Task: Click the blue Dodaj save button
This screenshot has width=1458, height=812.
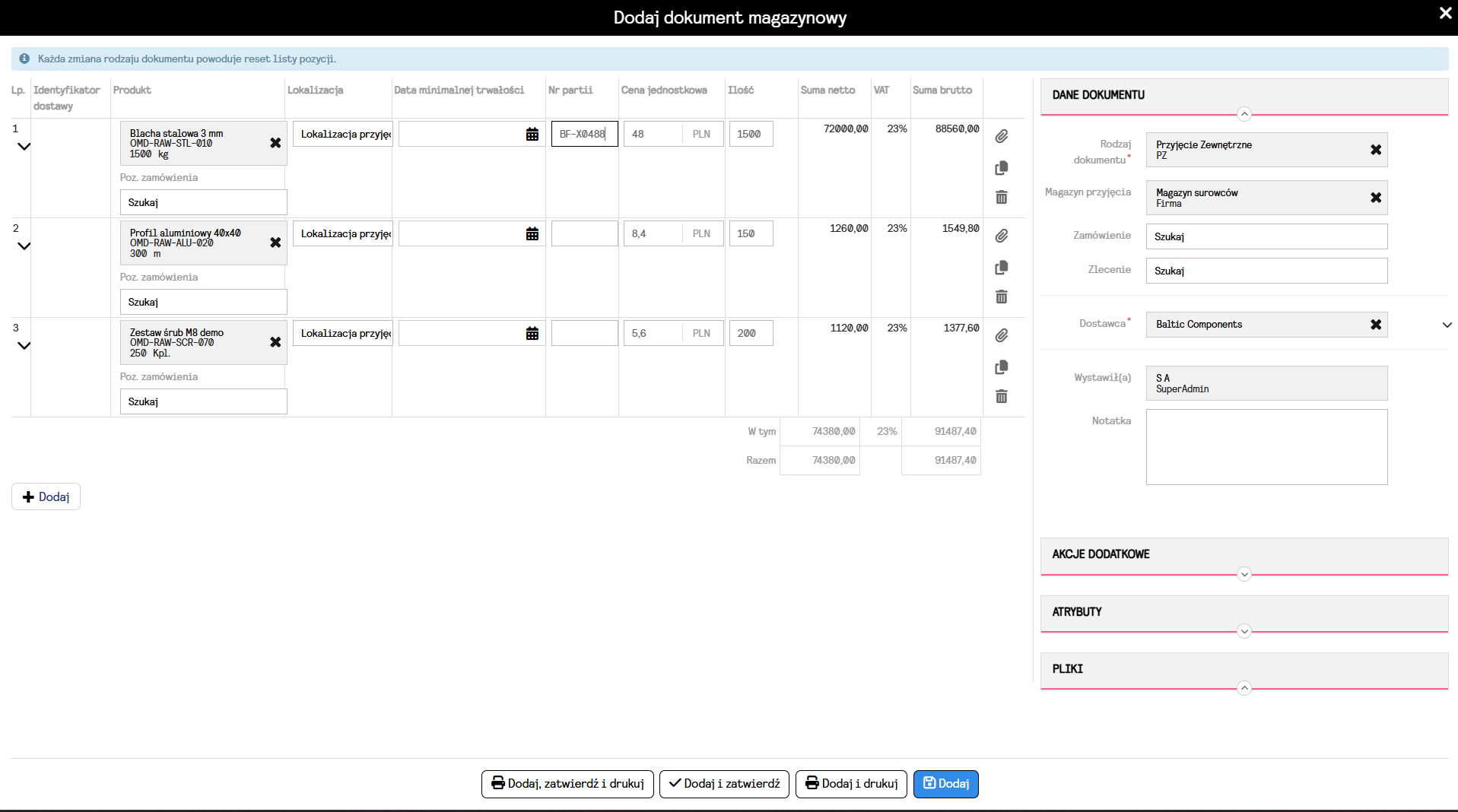Action: pos(946,784)
